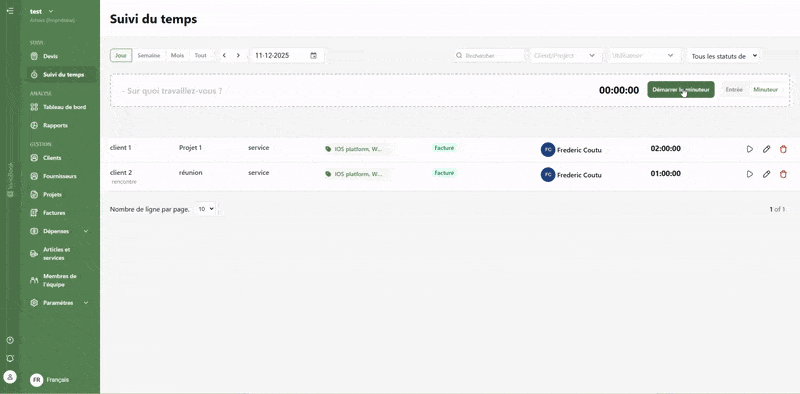Open Fournisseurs section
The height and width of the screenshot is (394, 800).
[61, 176]
